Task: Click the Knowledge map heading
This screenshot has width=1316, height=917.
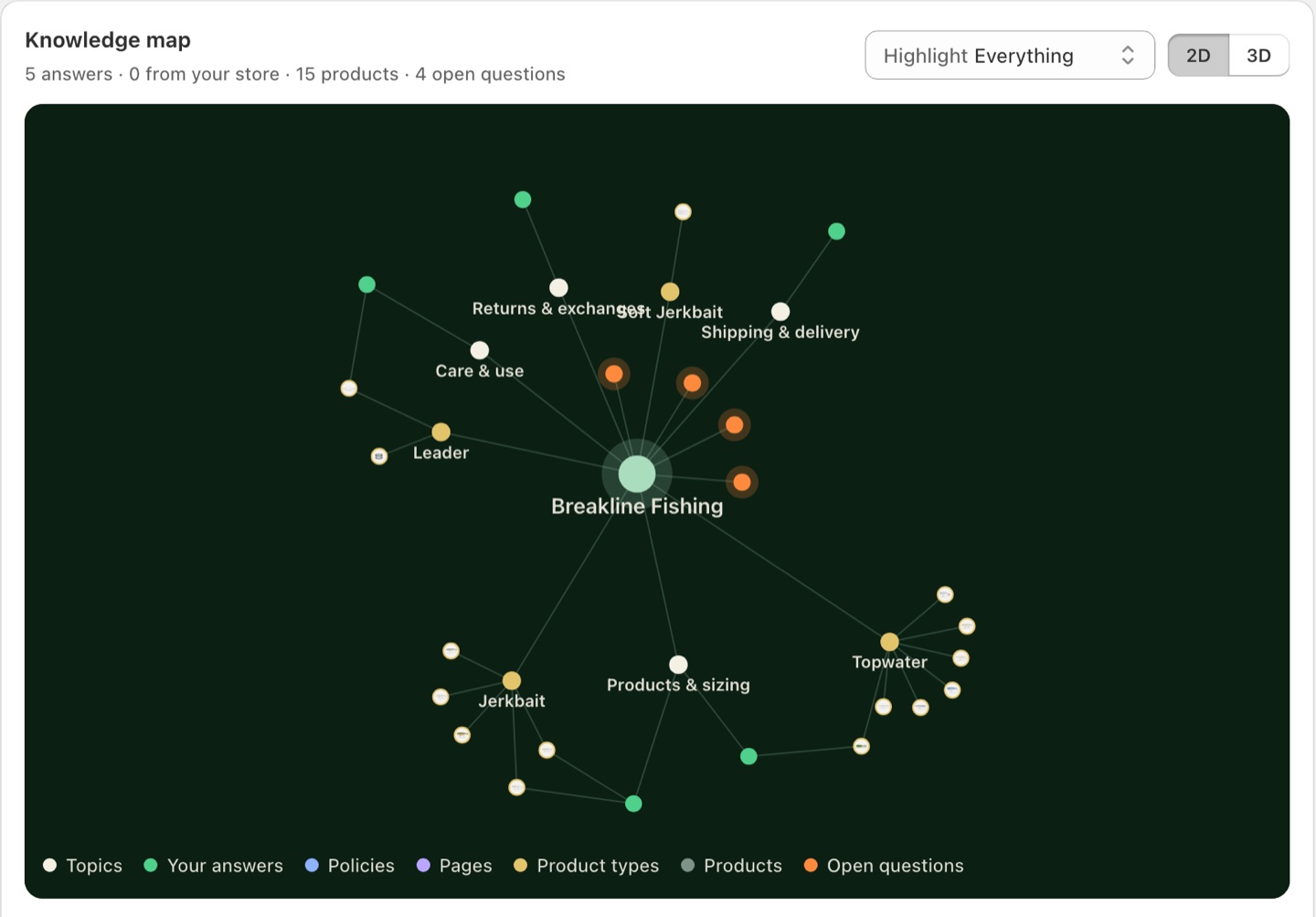Action: (108, 40)
